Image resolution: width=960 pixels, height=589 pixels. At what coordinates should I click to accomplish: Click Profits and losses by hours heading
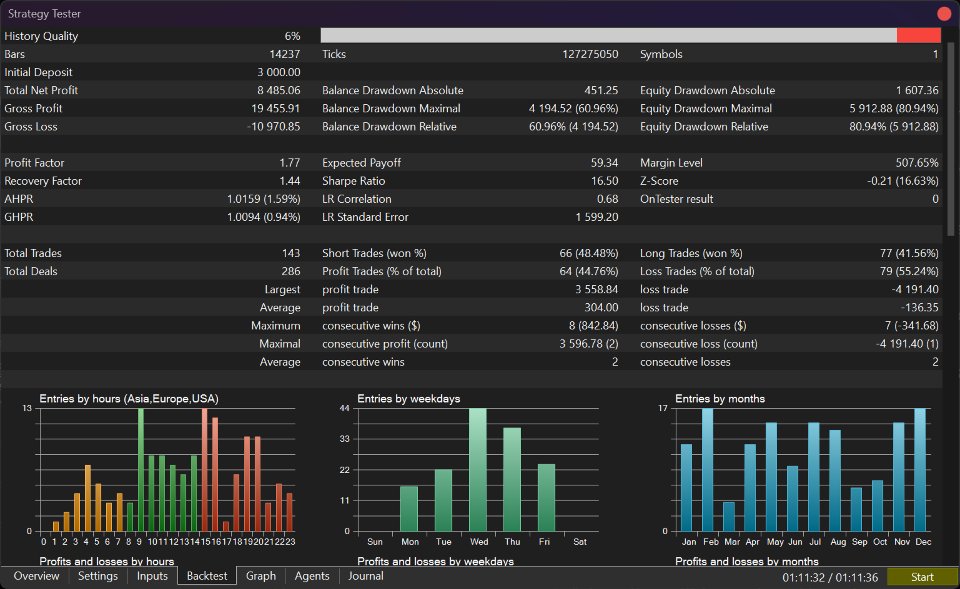click(x=107, y=561)
